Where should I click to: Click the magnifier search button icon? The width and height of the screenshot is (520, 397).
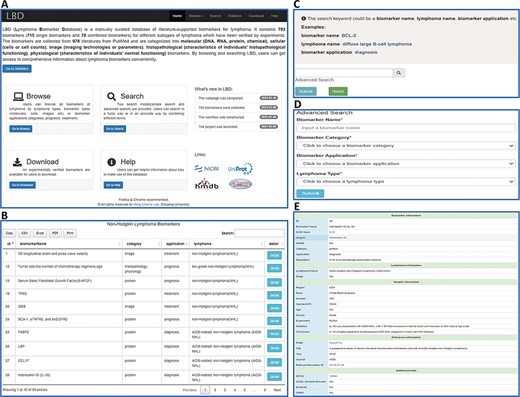pos(399,73)
